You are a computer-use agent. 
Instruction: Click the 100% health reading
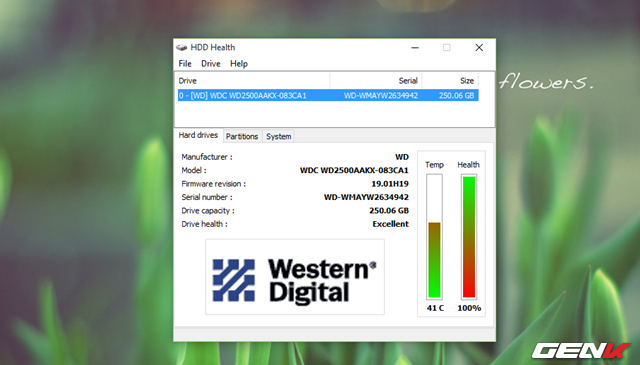[469, 308]
